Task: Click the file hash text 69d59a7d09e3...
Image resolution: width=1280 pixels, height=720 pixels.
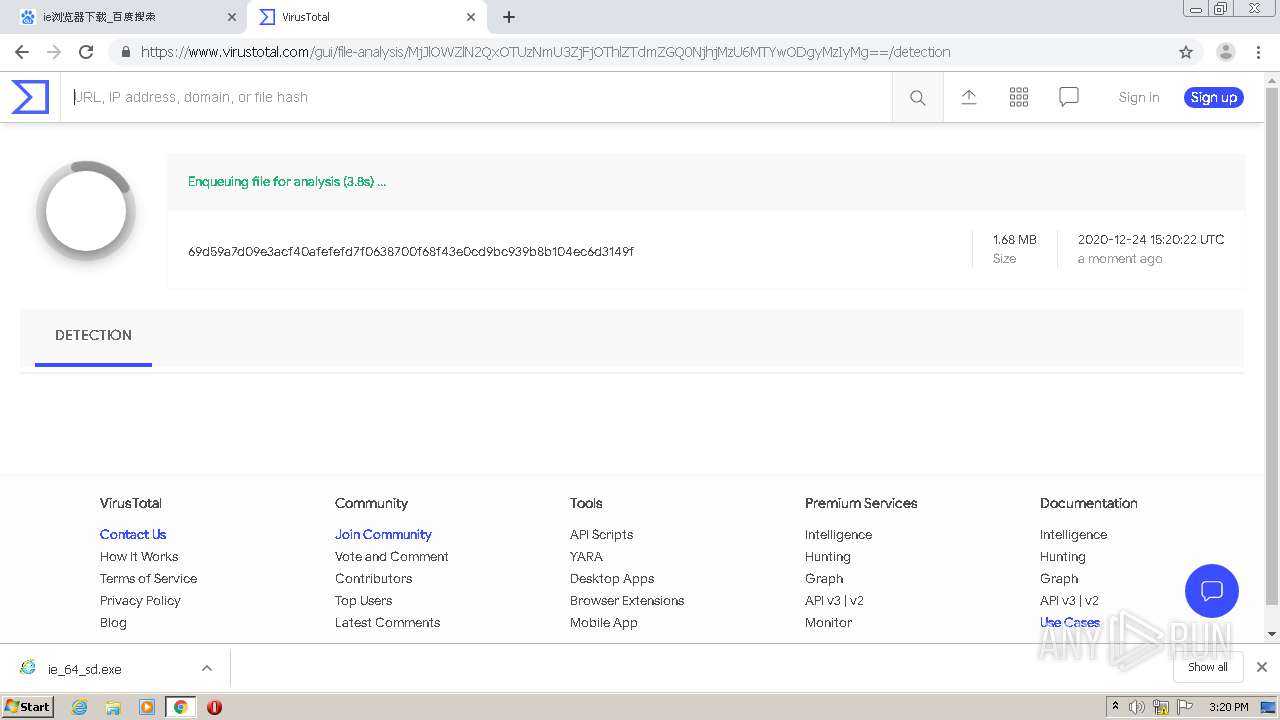Action: click(x=410, y=252)
